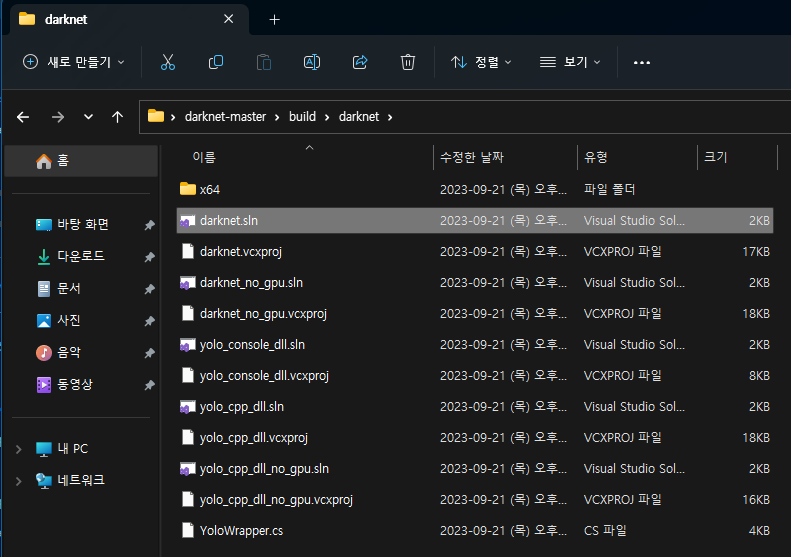Image resolution: width=791 pixels, height=557 pixels.
Task: Select yolo_cpp_dll.vcxproj file
Action: tap(475, 438)
